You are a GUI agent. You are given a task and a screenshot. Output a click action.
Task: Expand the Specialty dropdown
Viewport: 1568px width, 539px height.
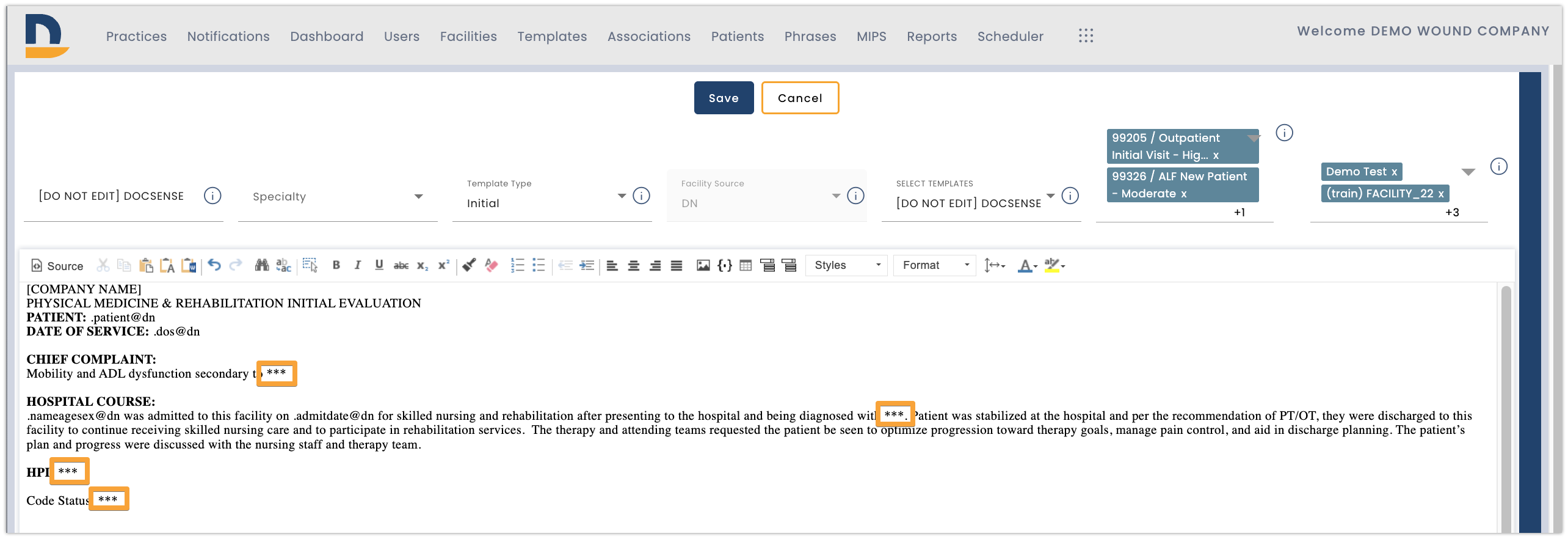tap(418, 197)
